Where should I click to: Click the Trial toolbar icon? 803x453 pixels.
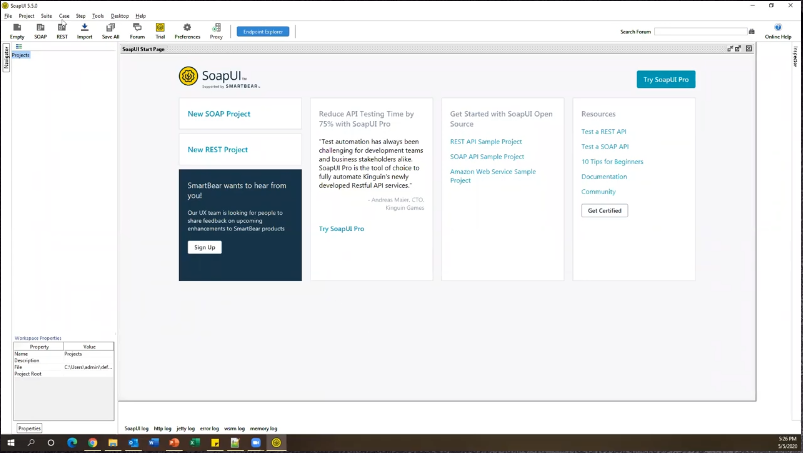click(x=160, y=31)
